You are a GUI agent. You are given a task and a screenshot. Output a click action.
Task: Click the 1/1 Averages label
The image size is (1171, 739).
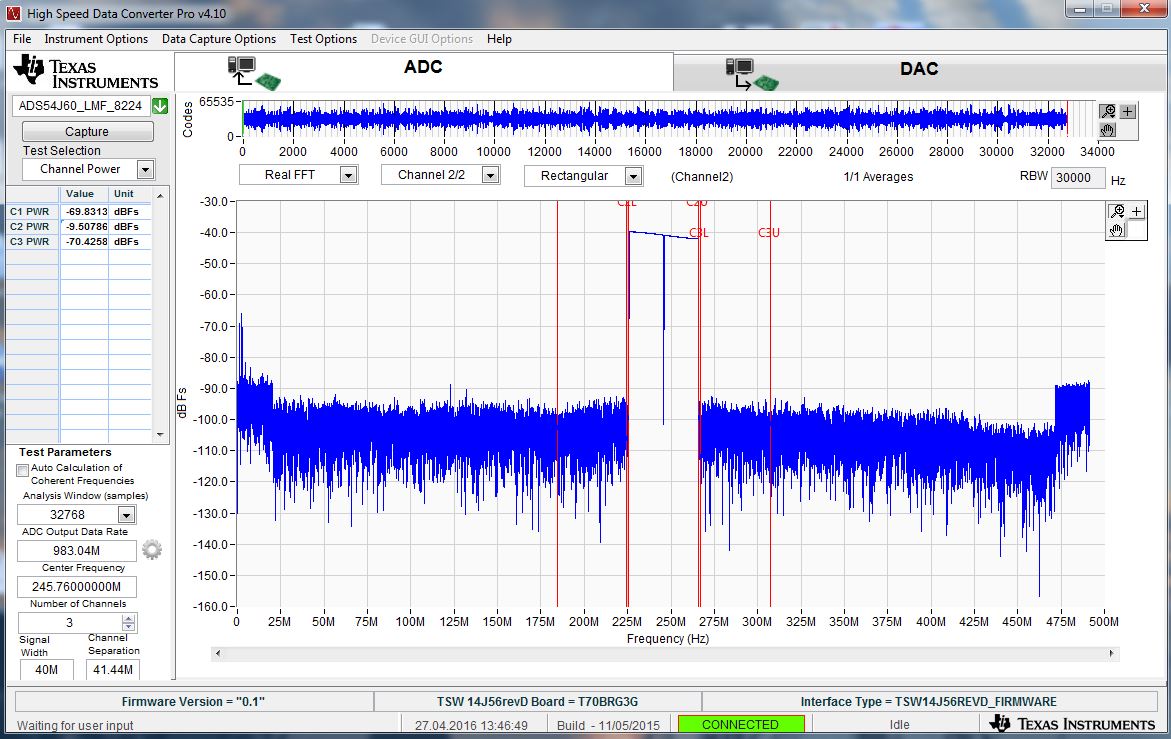pyautogui.click(x=878, y=177)
